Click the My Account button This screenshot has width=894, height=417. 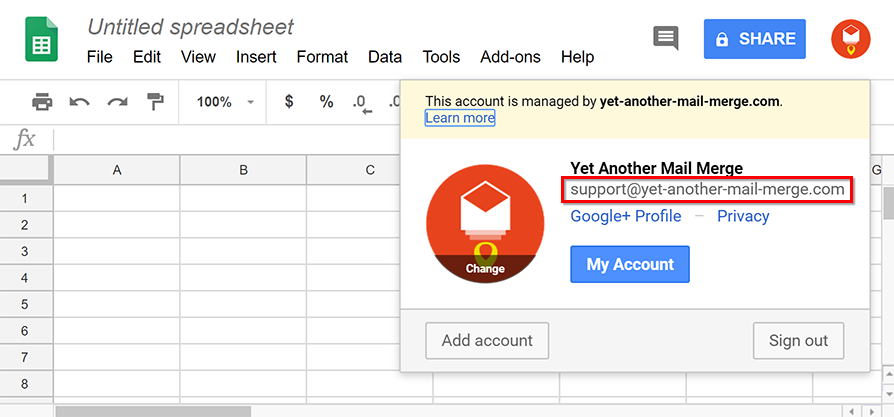pos(630,265)
